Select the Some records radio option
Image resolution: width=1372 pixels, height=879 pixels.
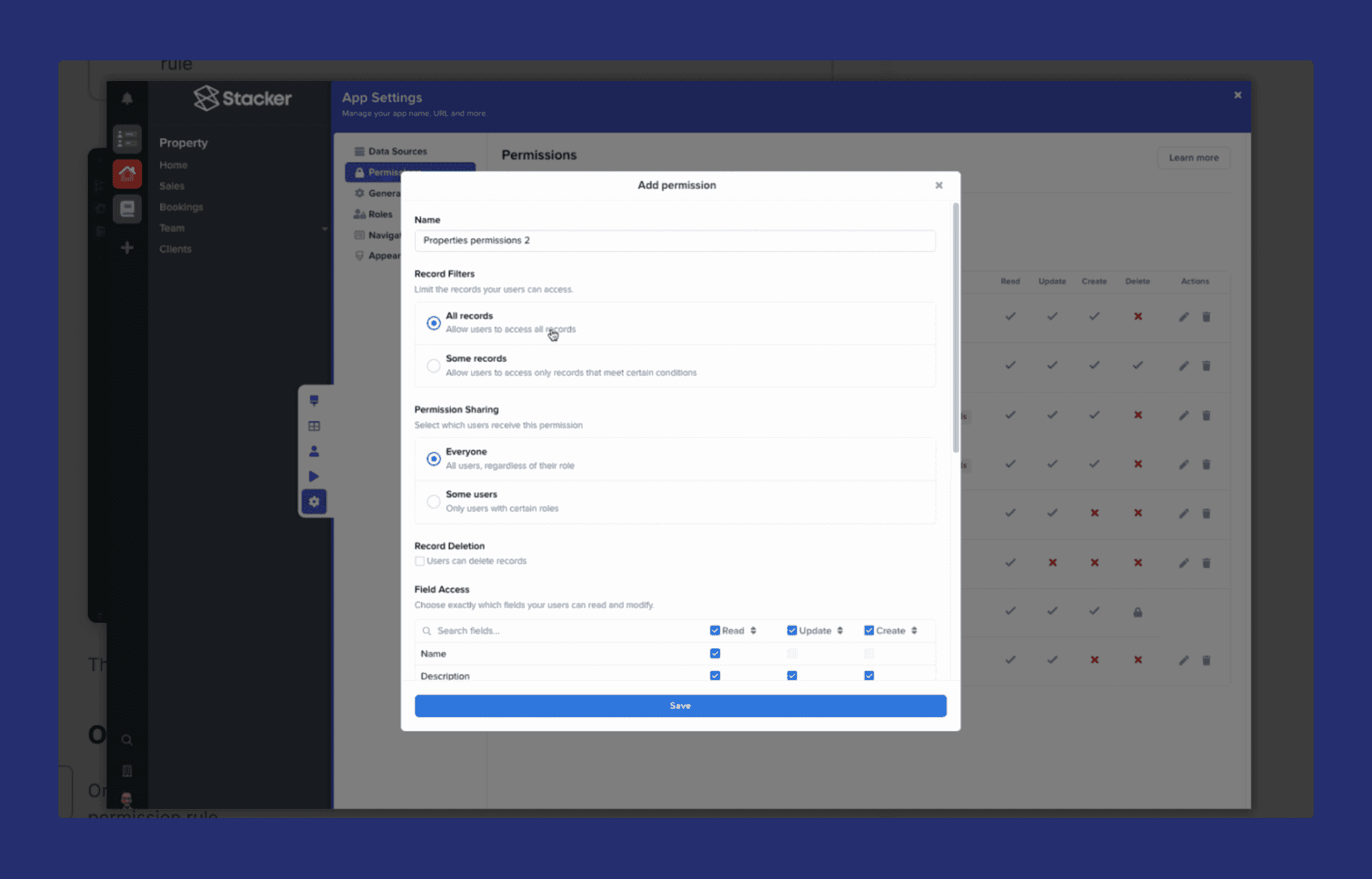[x=433, y=366]
